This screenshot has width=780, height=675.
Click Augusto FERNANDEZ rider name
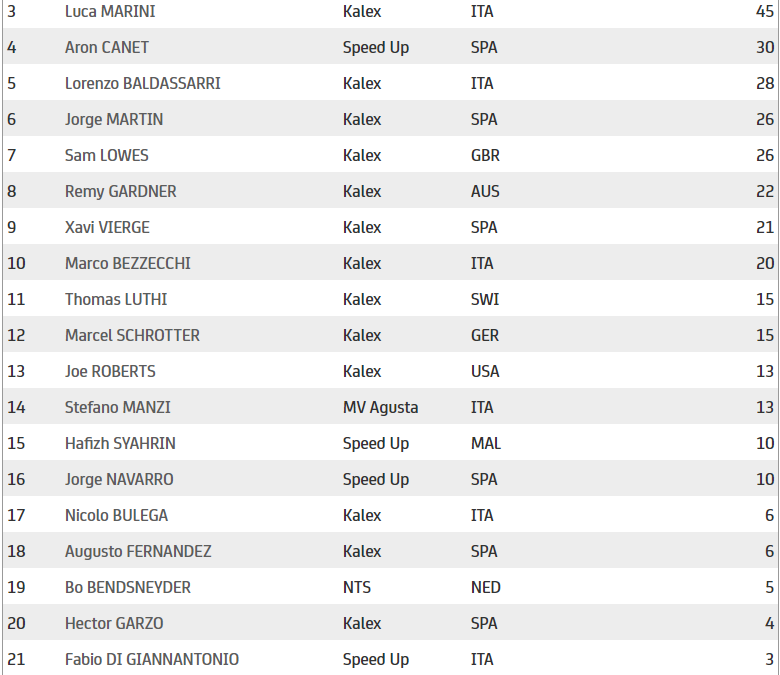(x=138, y=551)
